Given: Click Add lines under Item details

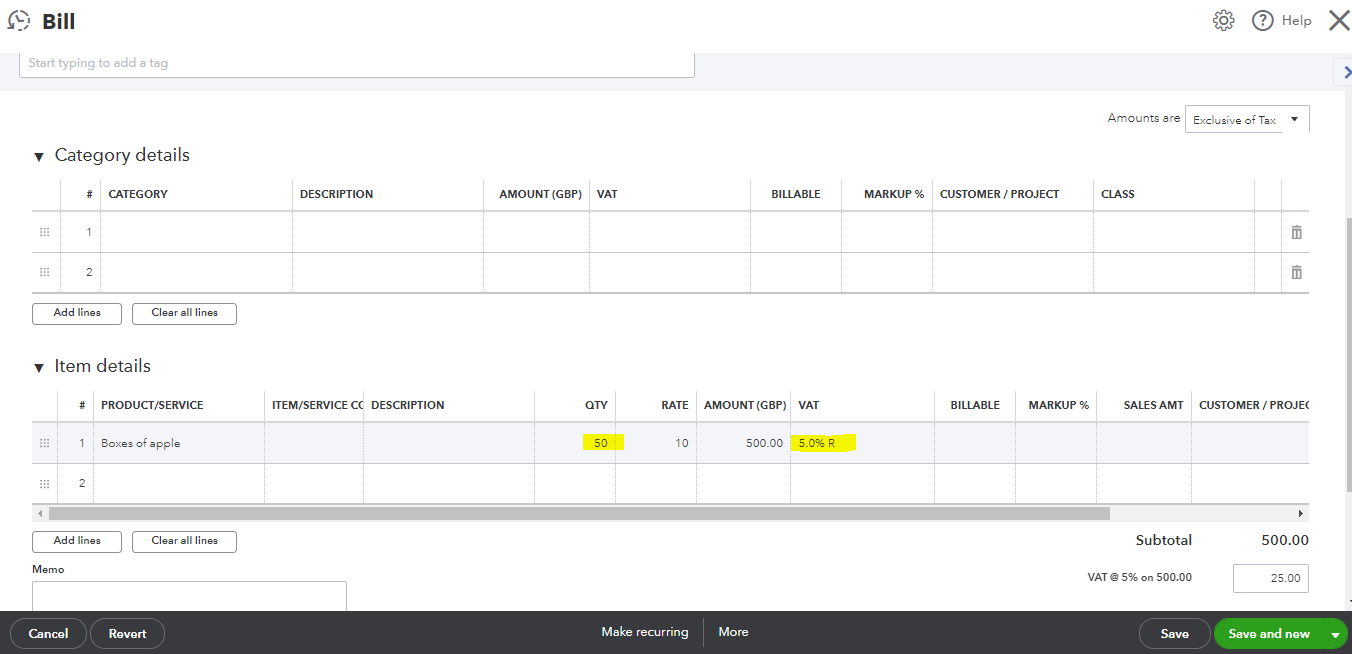Looking at the screenshot, I should click(77, 541).
